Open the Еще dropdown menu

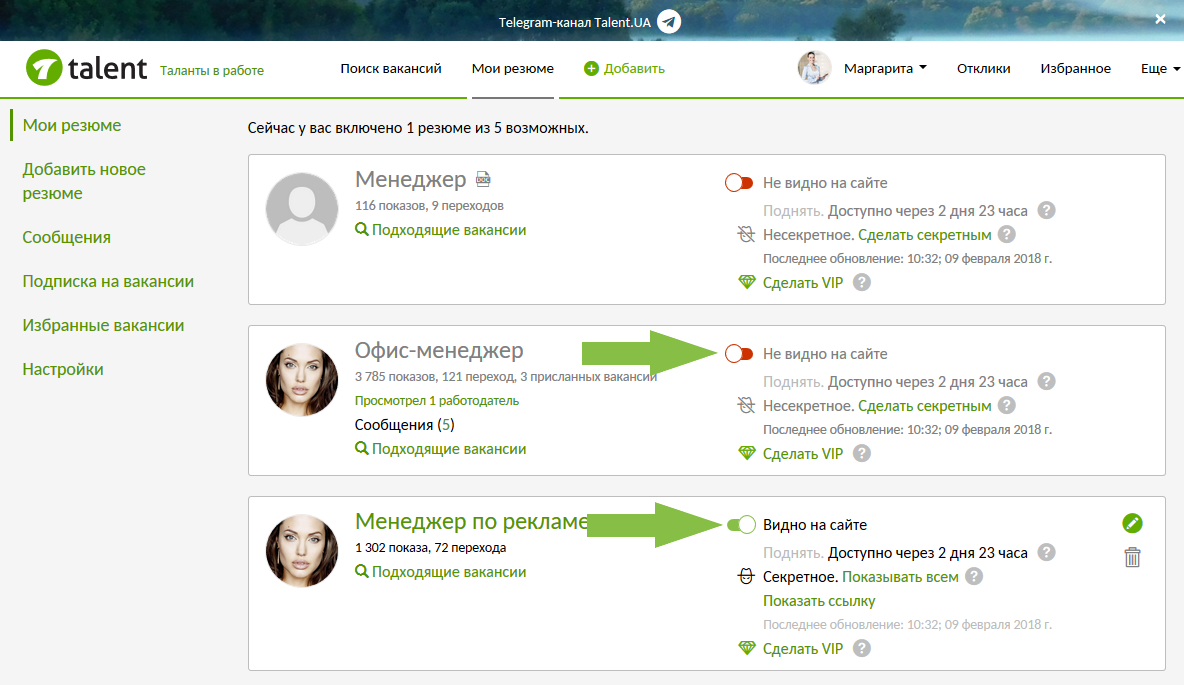coord(1160,68)
